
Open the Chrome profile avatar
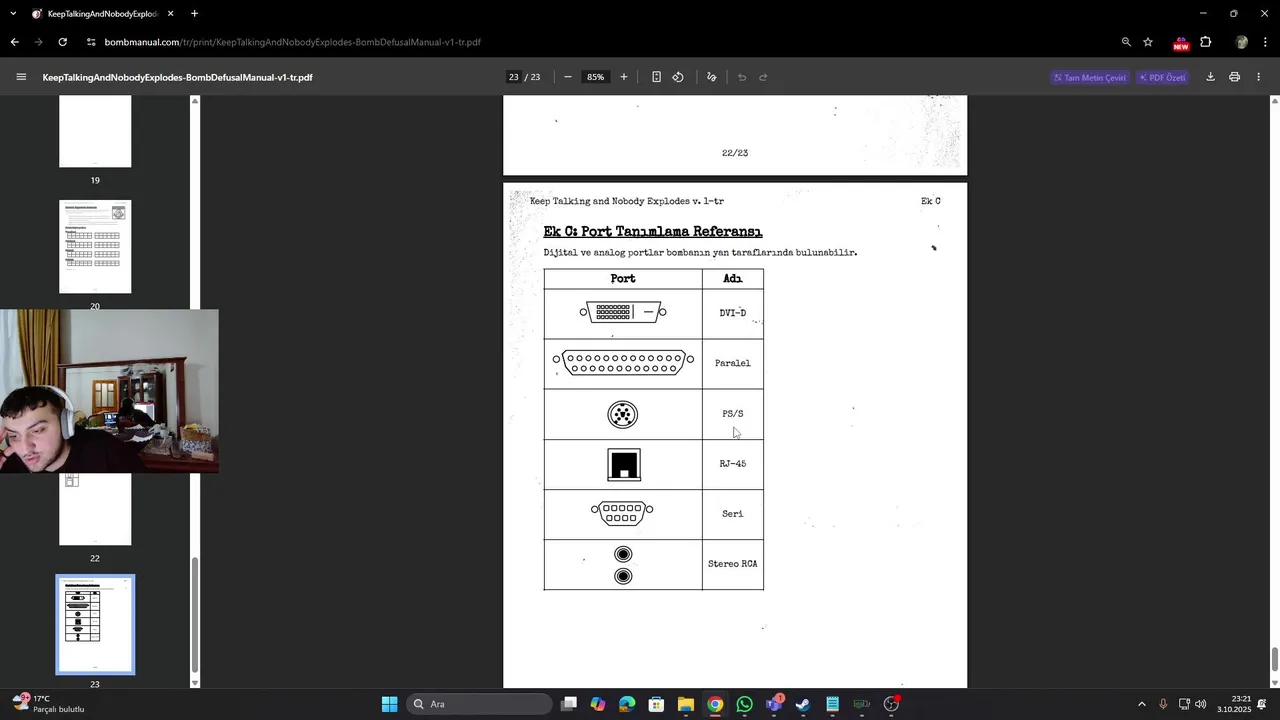(x=1241, y=42)
